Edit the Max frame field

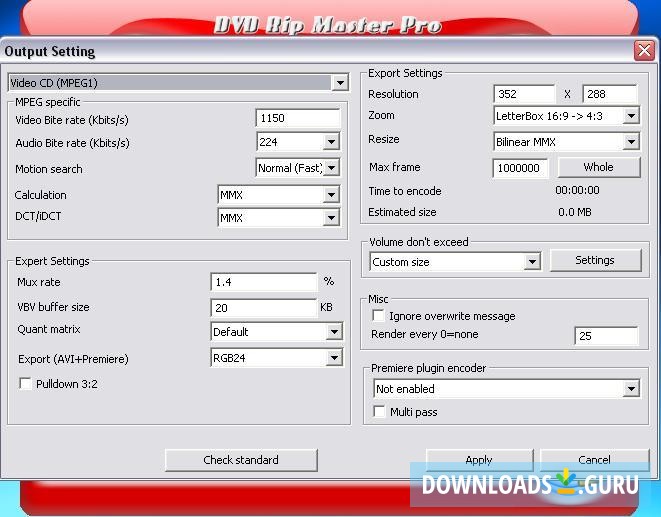pyautogui.click(x=520, y=168)
